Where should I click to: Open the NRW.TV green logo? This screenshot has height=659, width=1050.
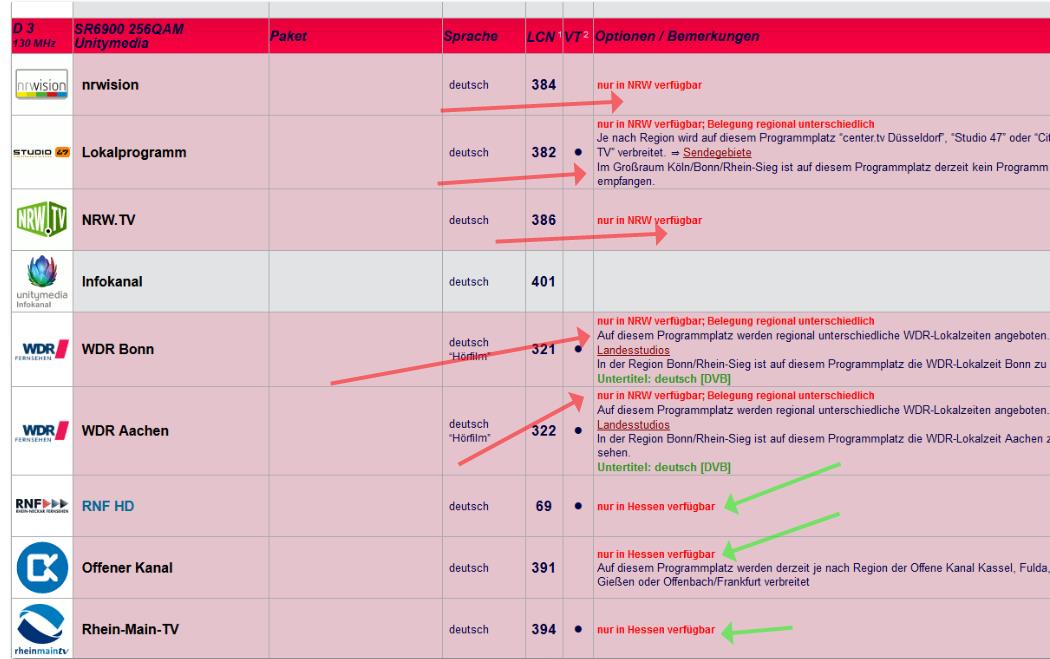click(41, 220)
